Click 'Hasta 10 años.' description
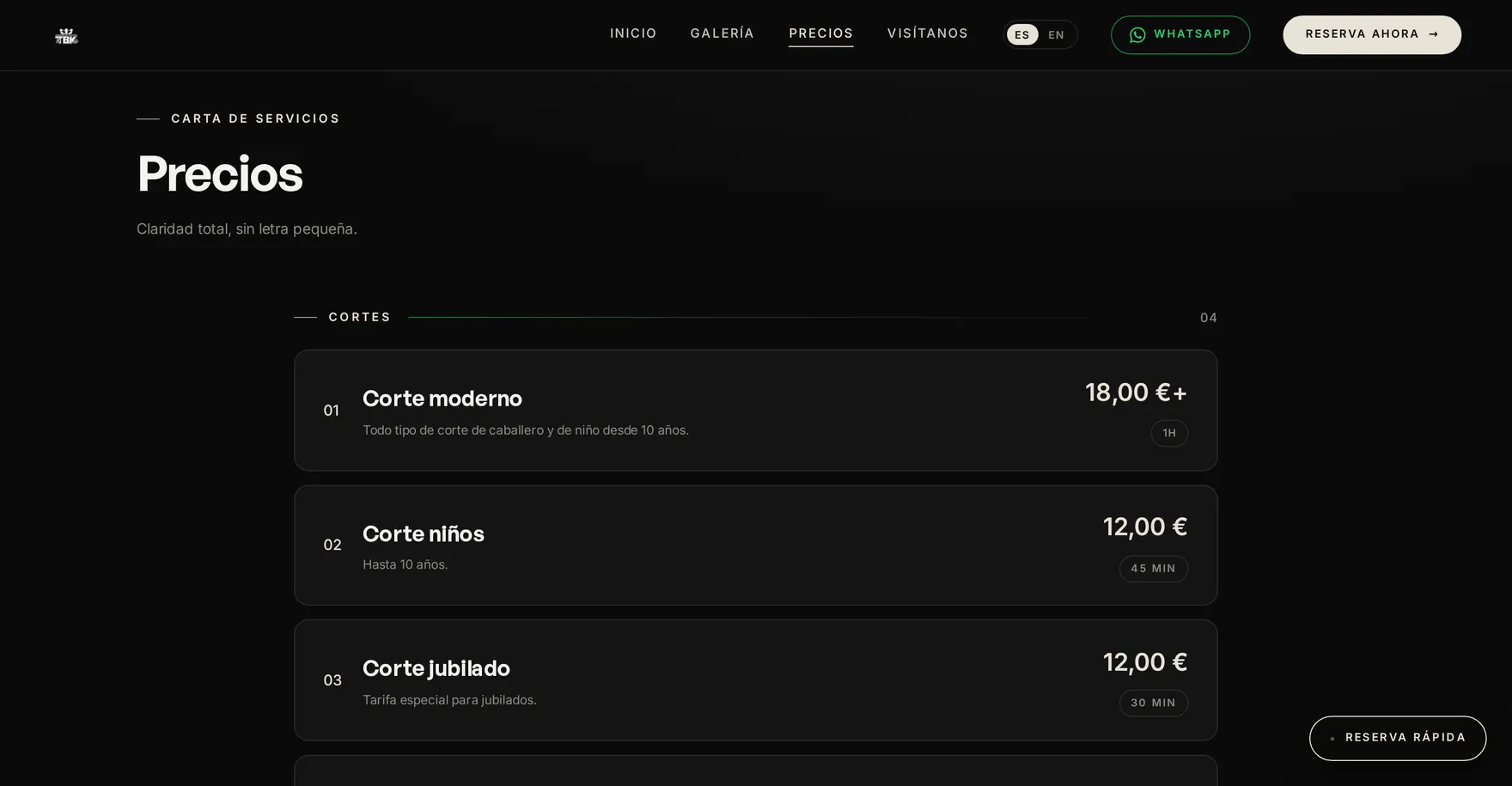The height and width of the screenshot is (786, 1512). pyautogui.click(x=405, y=564)
